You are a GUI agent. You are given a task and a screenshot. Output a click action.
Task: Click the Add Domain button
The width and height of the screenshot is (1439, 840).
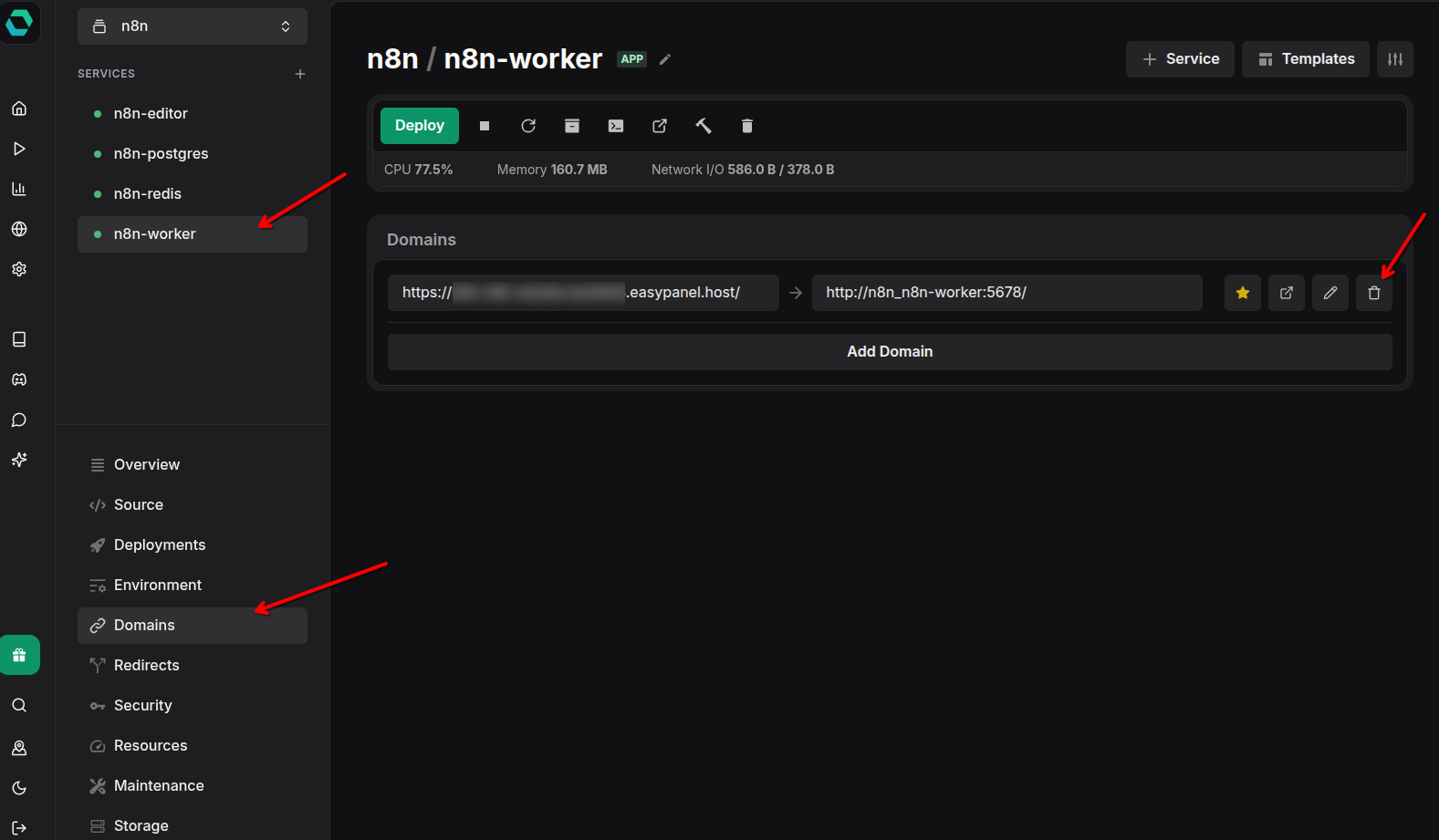pyautogui.click(x=890, y=352)
